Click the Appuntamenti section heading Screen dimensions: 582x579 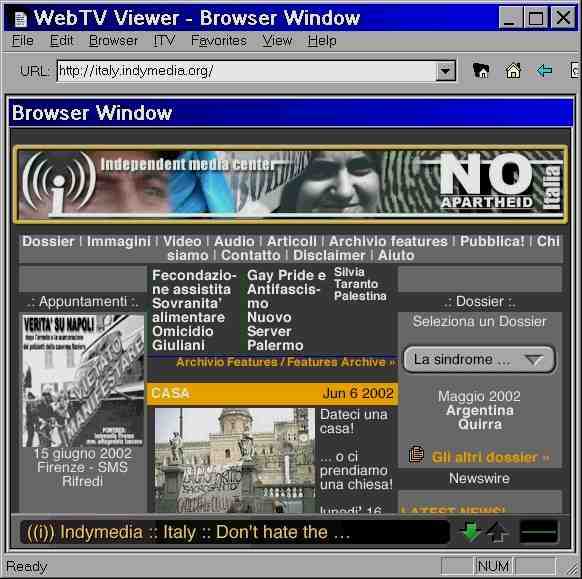coord(83,302)
